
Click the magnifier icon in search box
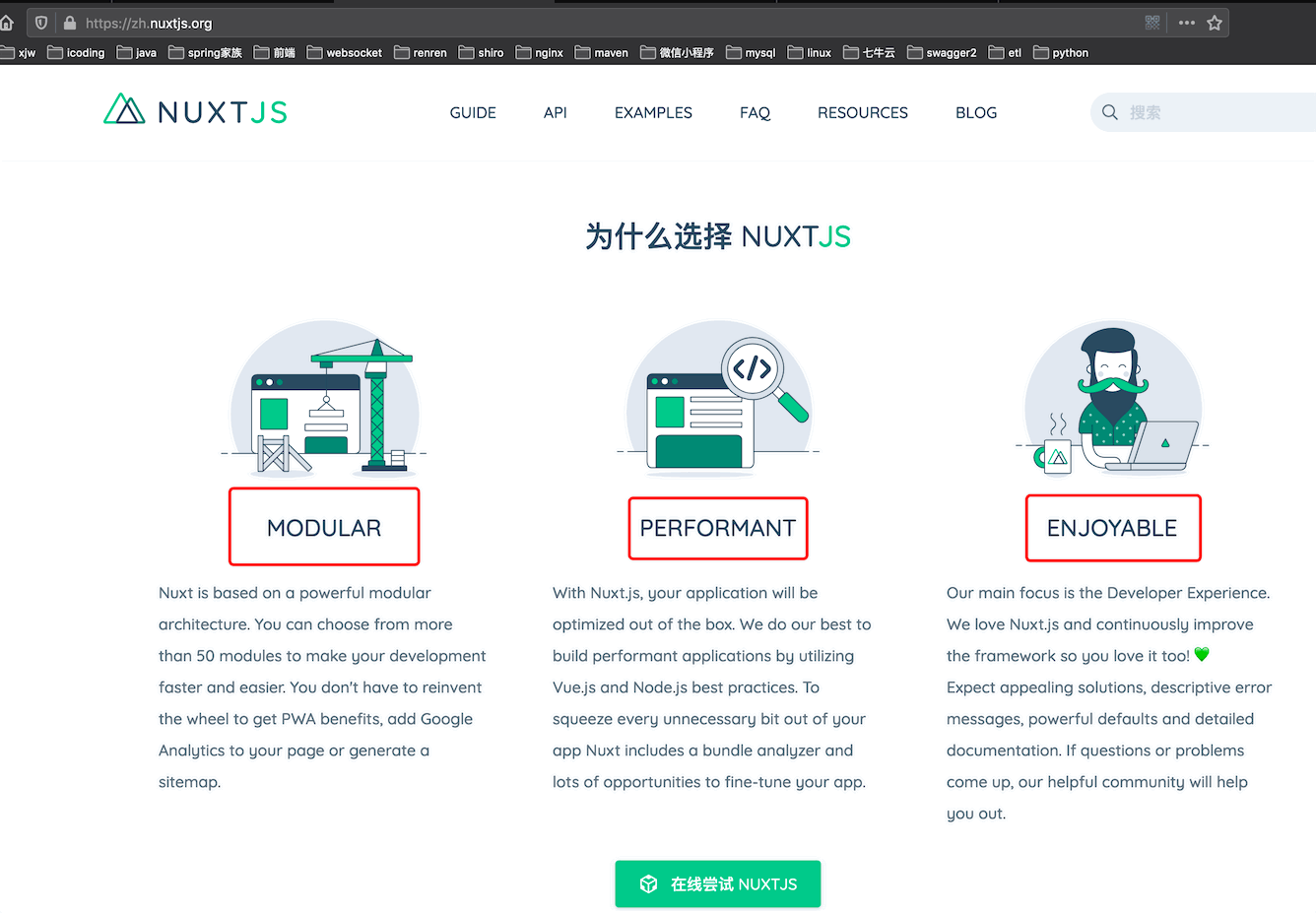tap(1109, 112)
